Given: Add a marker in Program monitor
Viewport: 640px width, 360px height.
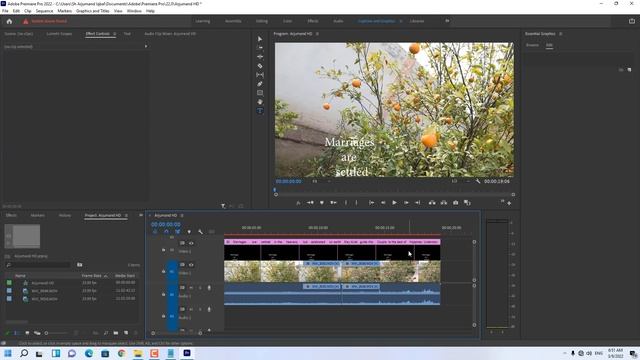Looking at the screenshot, I should (322, 202).
